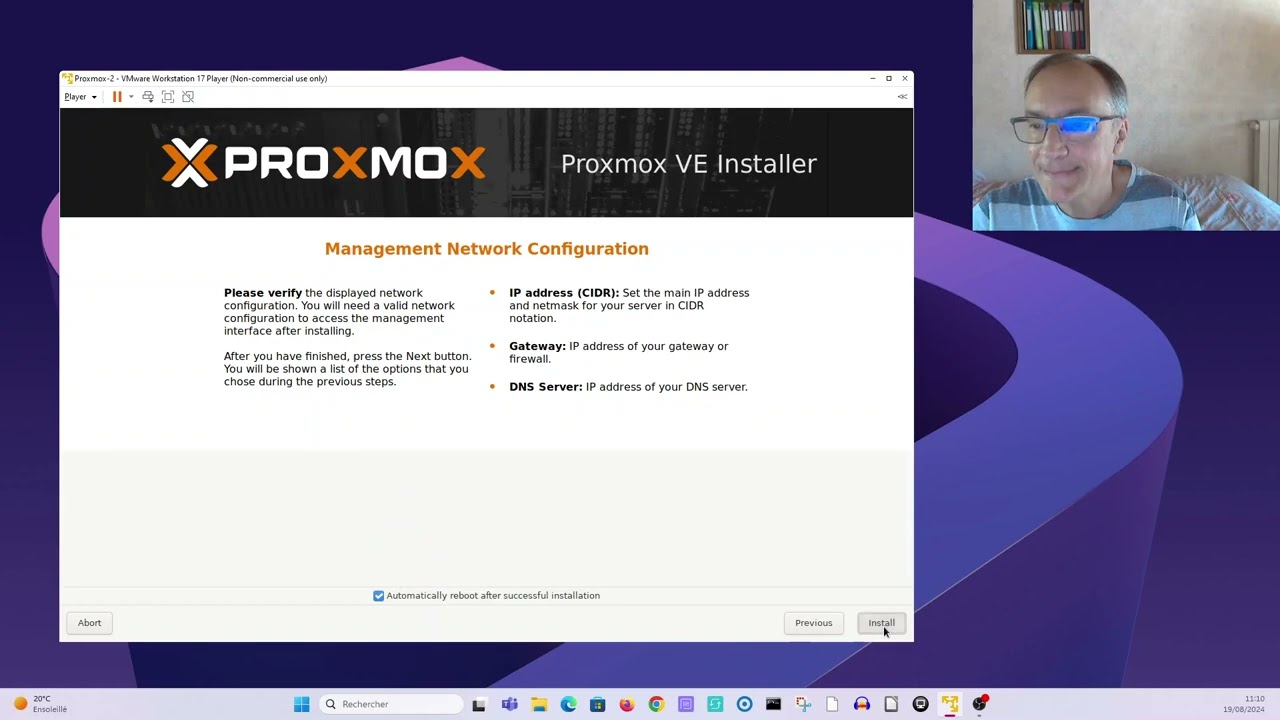Launch Google Chrome from the taskbar
The height and width of the screenshot is (720, 1280).
pos(656,704)
